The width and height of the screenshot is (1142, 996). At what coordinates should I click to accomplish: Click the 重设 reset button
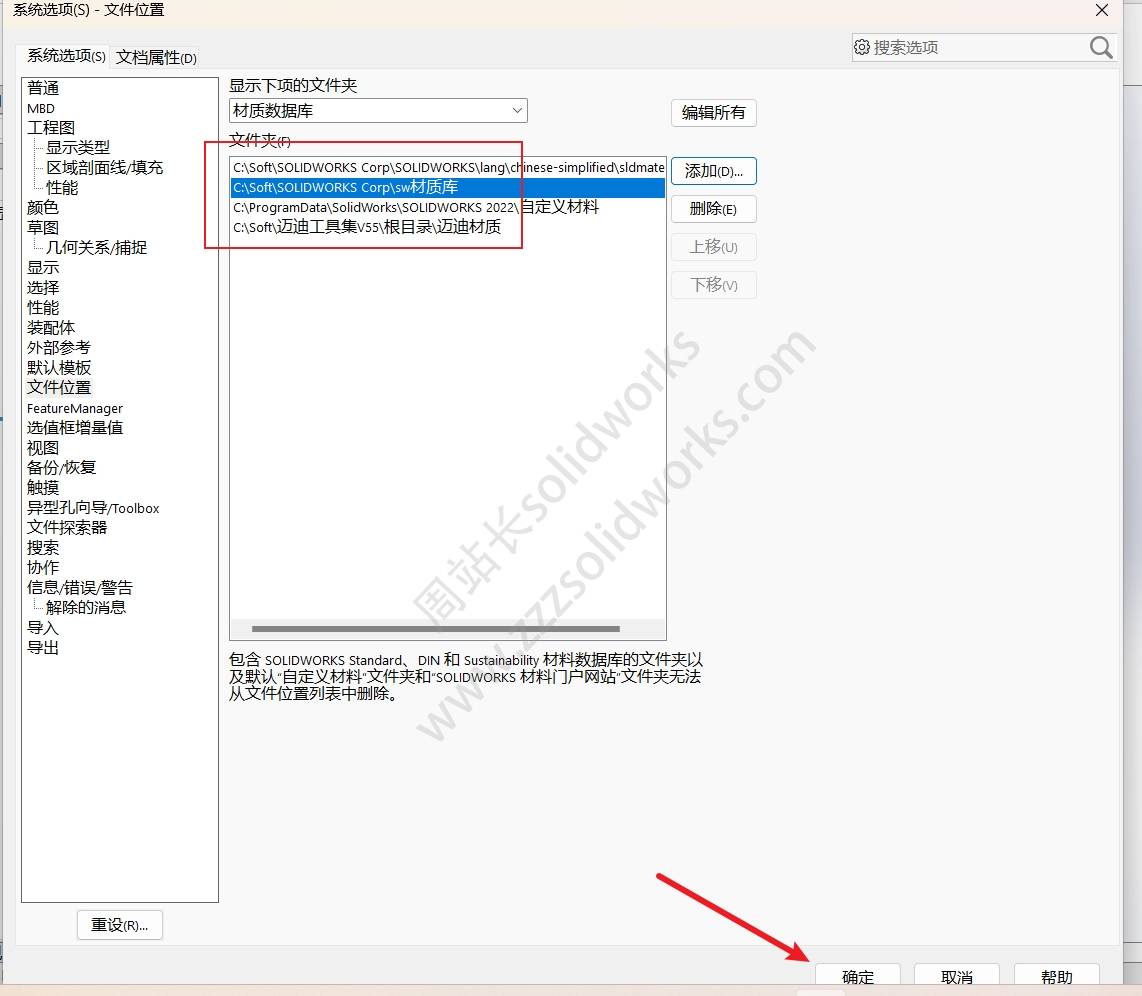[119, 925]
